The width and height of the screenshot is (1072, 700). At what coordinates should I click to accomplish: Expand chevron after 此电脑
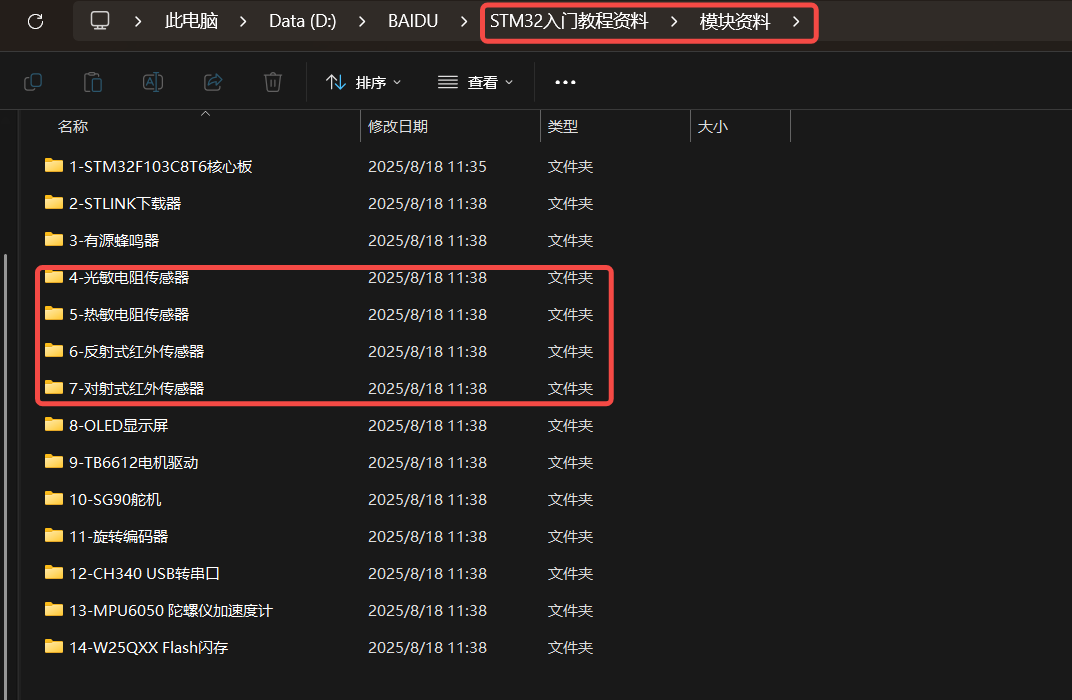point(243,21)
